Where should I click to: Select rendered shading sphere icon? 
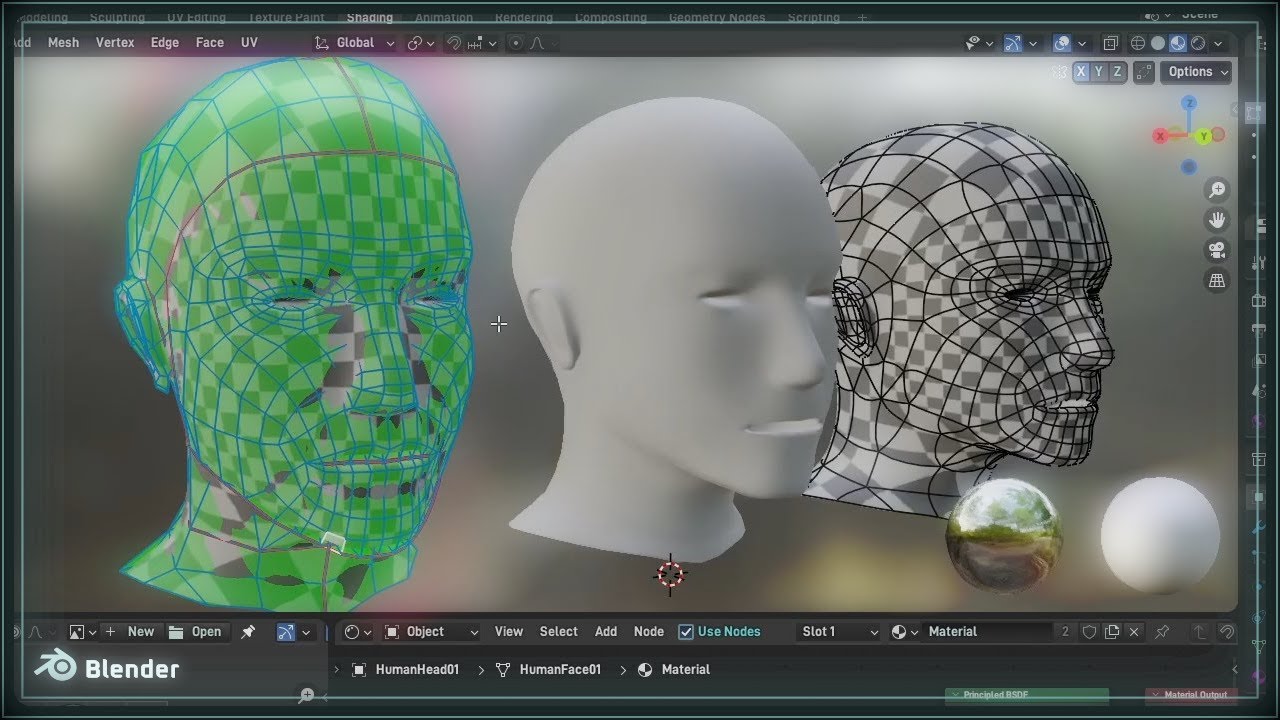[x=1198, y=43]
